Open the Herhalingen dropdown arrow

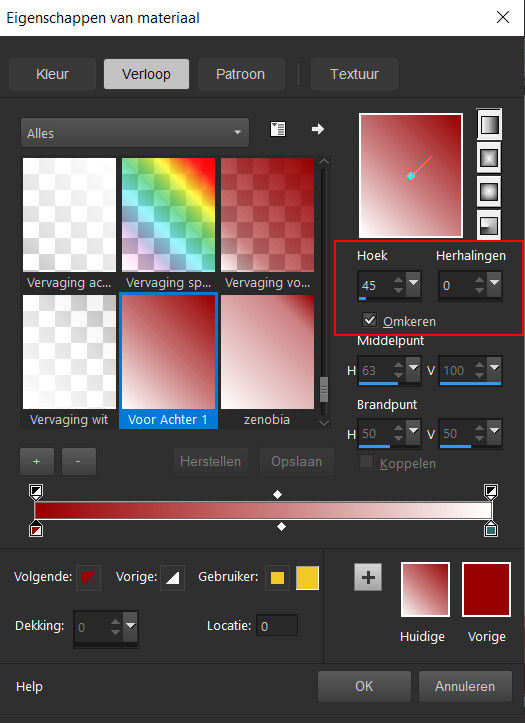point(495,281)
